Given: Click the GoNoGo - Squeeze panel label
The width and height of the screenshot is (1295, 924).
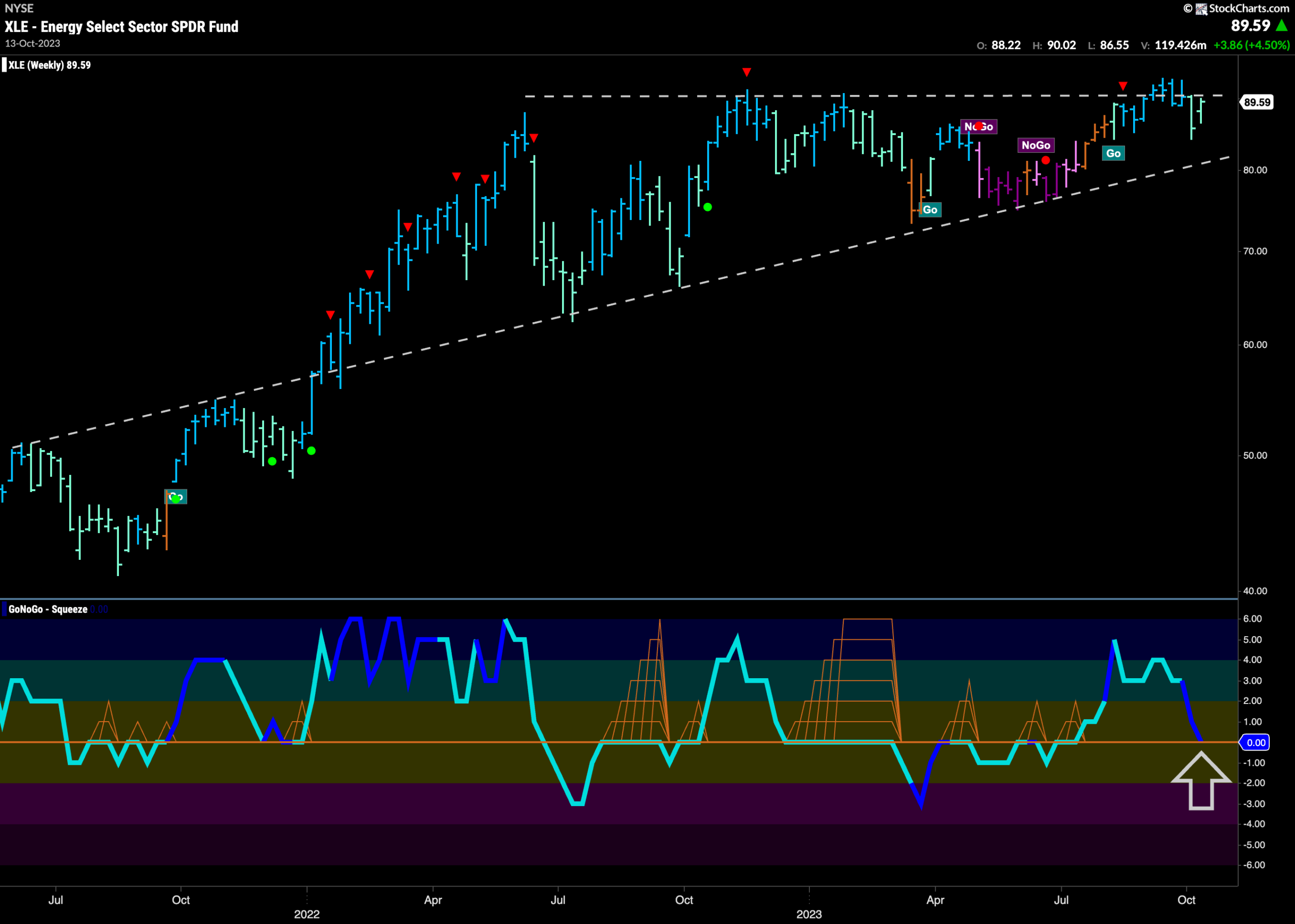Looking at the screenshot, I should coord(49,609).
